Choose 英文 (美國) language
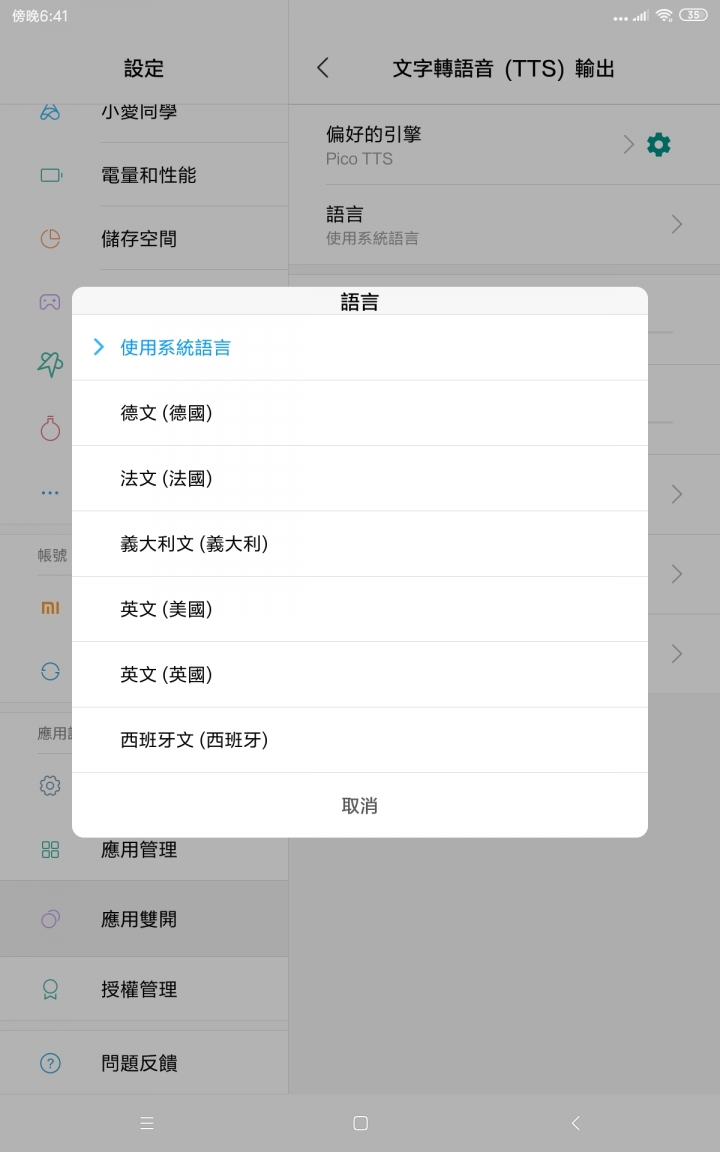Viewport: 720px width, 1152px height. [360, 609]
